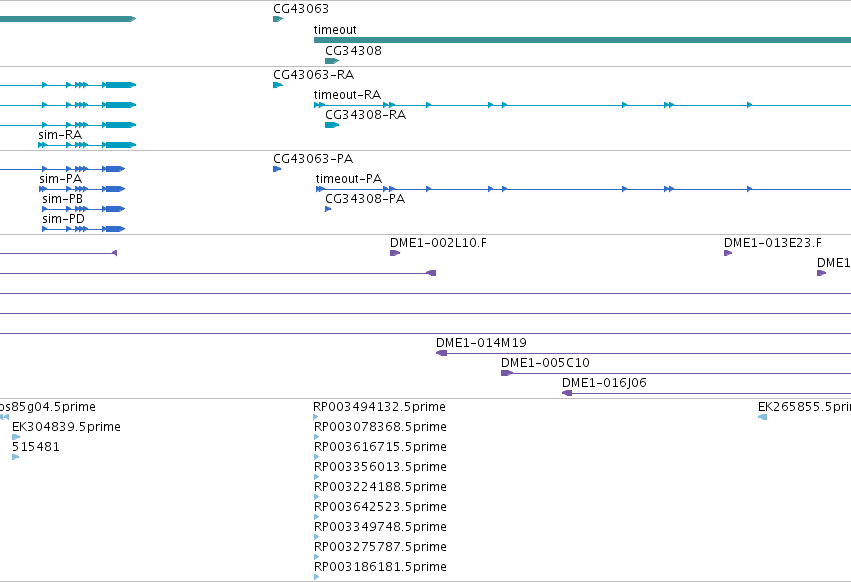Screen dimensions: 851x582
Task: Select the CG43063 gene arrow glyph
Action: 278,19
